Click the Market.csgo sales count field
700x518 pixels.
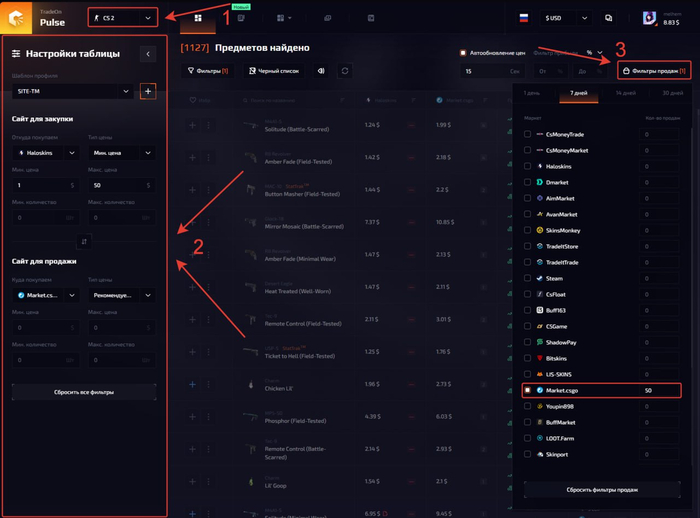click(660, 390)
